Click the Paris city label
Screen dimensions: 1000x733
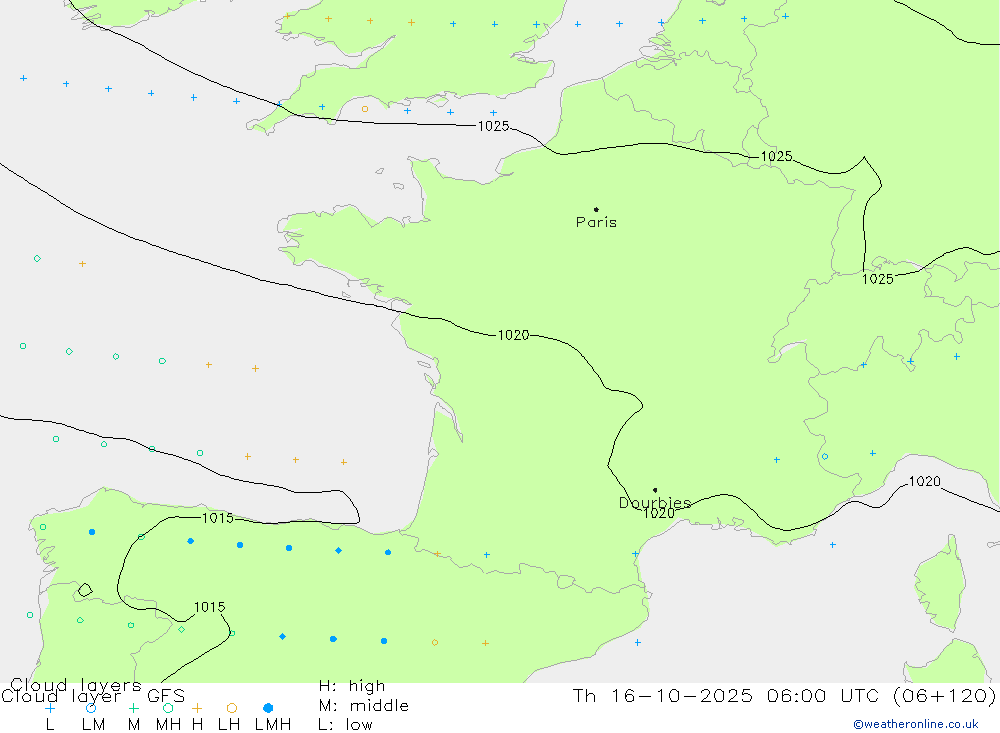point(596,222)
